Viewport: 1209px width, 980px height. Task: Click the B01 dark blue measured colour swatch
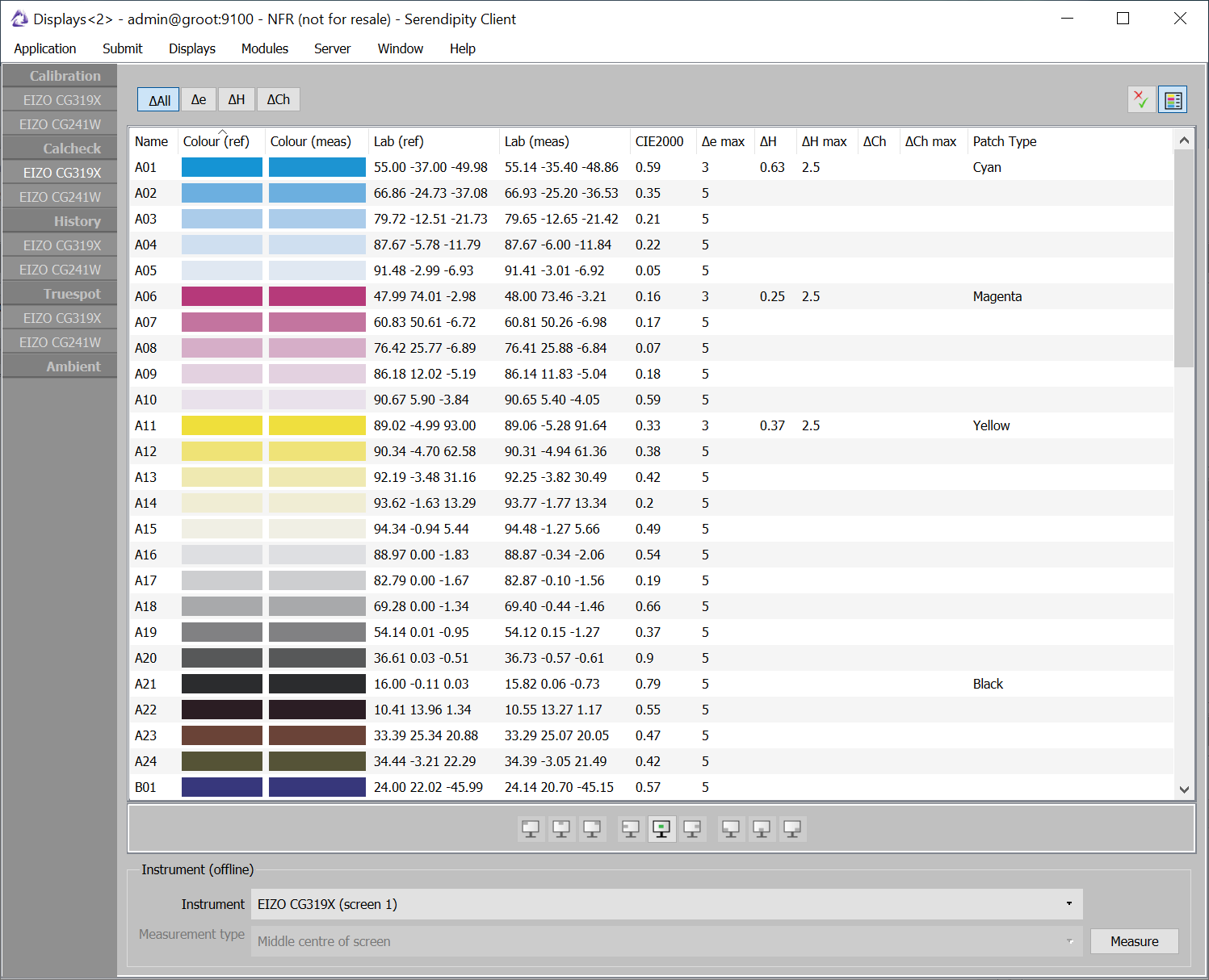point(317,787)
